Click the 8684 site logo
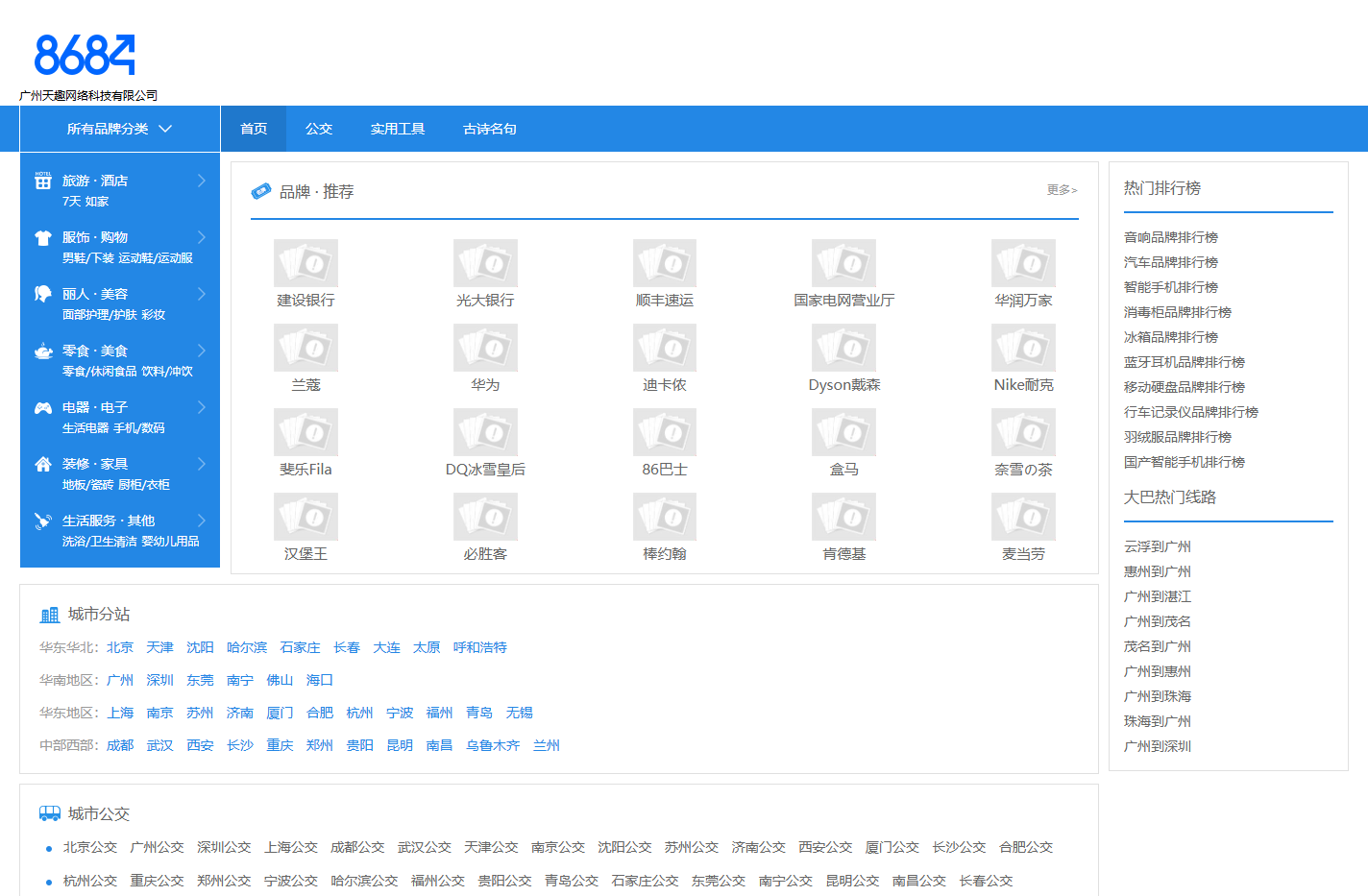The height and width of the screenshot is (896, 1368). (x=85, y=56)
